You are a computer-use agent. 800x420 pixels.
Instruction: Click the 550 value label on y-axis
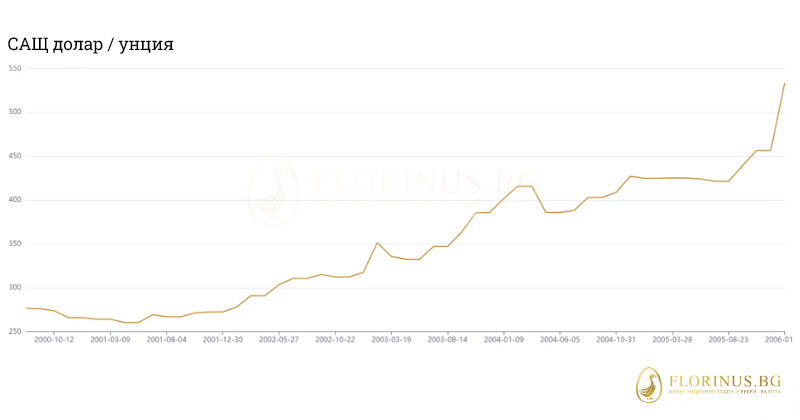15,68
